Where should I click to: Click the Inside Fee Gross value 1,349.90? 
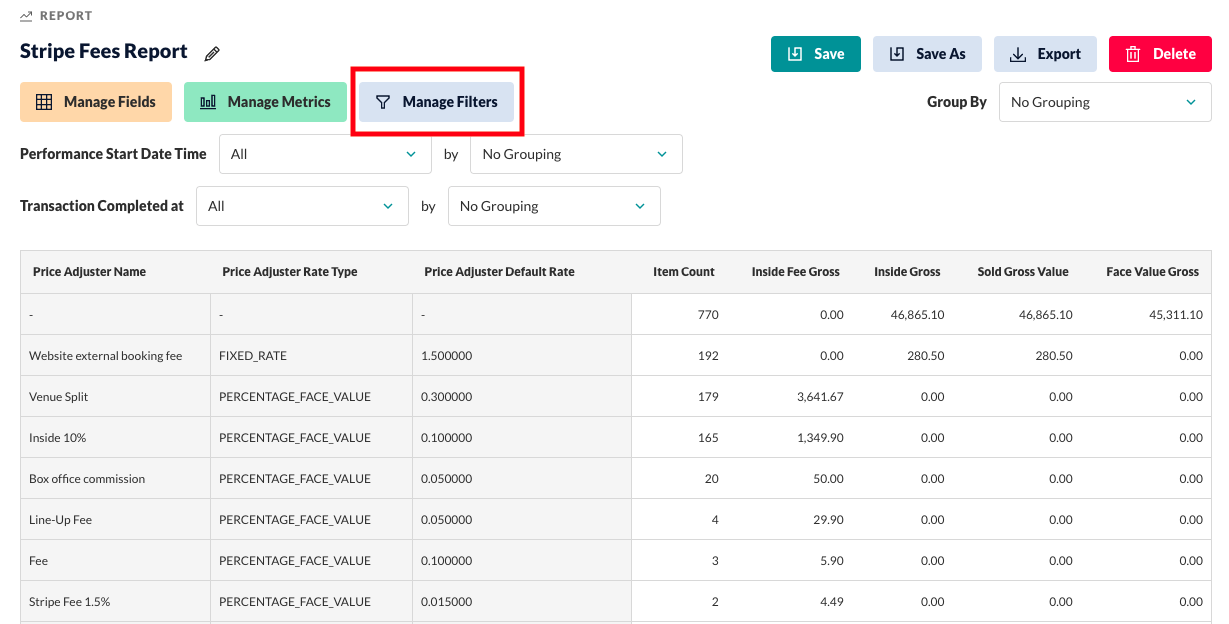pos(820,438)
